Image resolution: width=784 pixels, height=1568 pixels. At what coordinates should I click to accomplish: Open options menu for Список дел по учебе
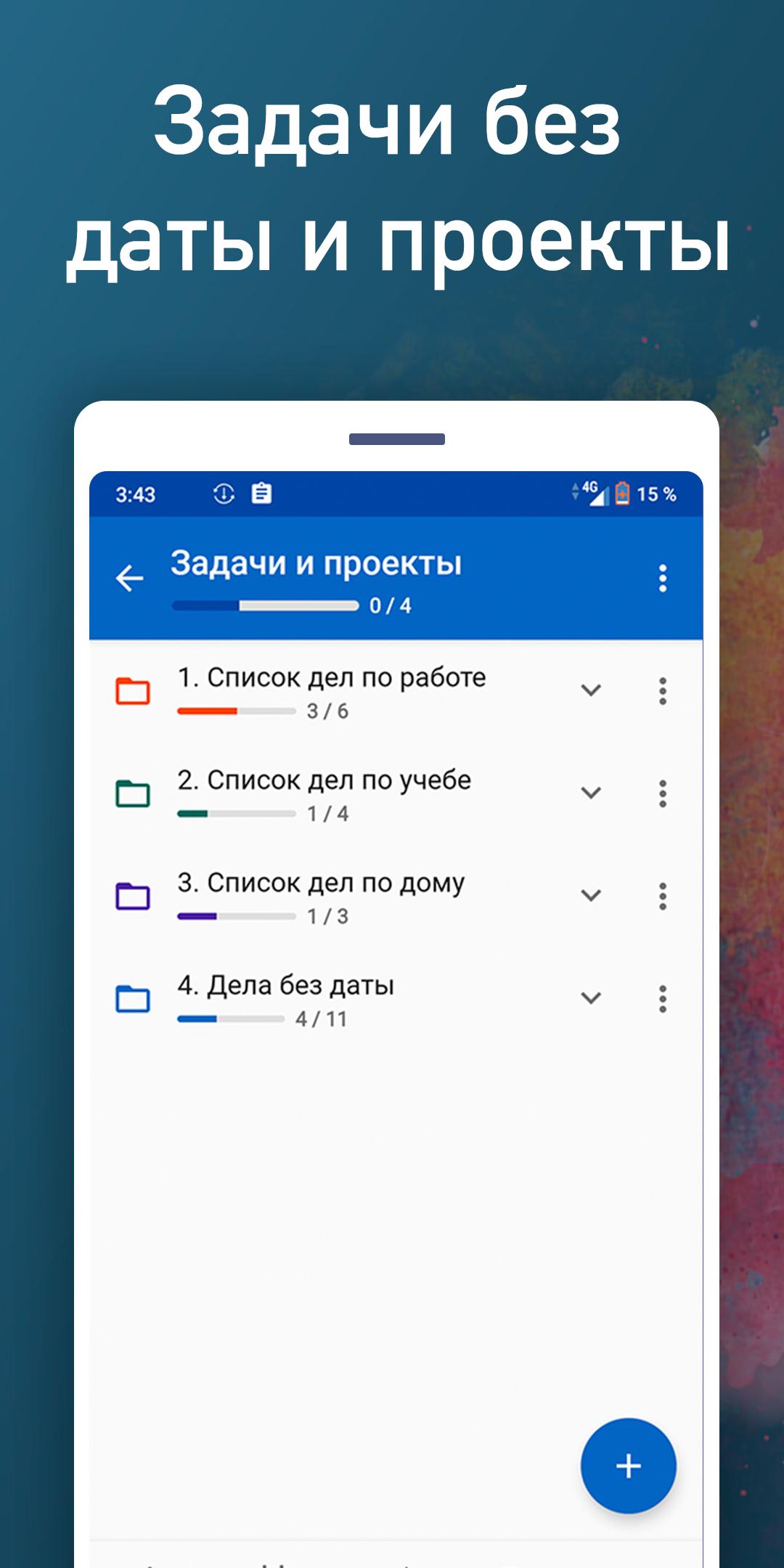pyautogui.click(x=662, y=793)
